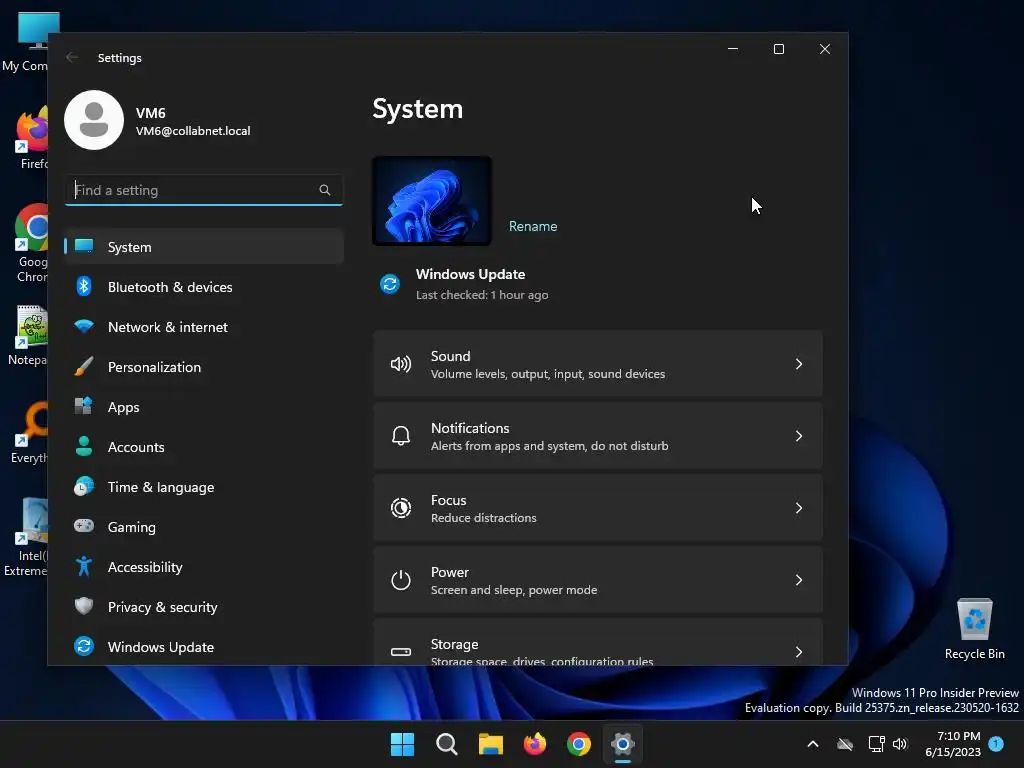1024x768 pixels.
Task: Click the System monitor icon in sidebar
Action: pyautogui.click(x=84, y=246)
